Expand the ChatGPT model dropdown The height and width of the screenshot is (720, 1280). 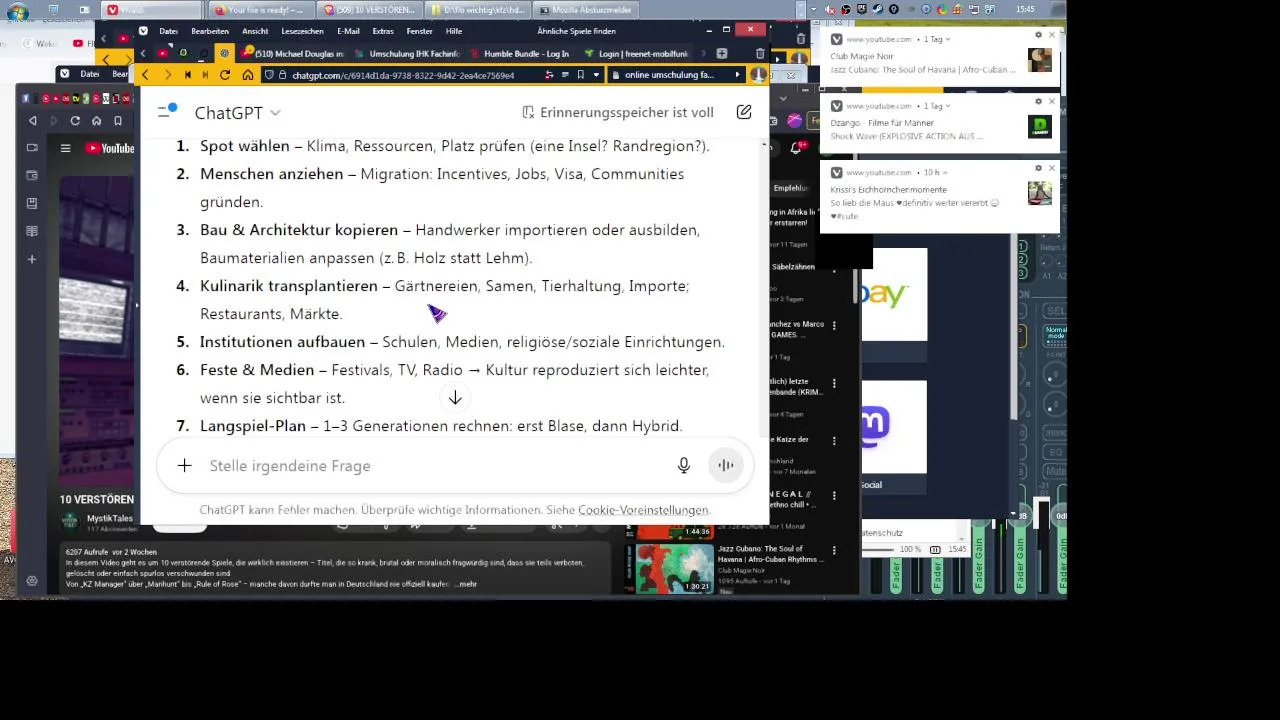(238, 113)
